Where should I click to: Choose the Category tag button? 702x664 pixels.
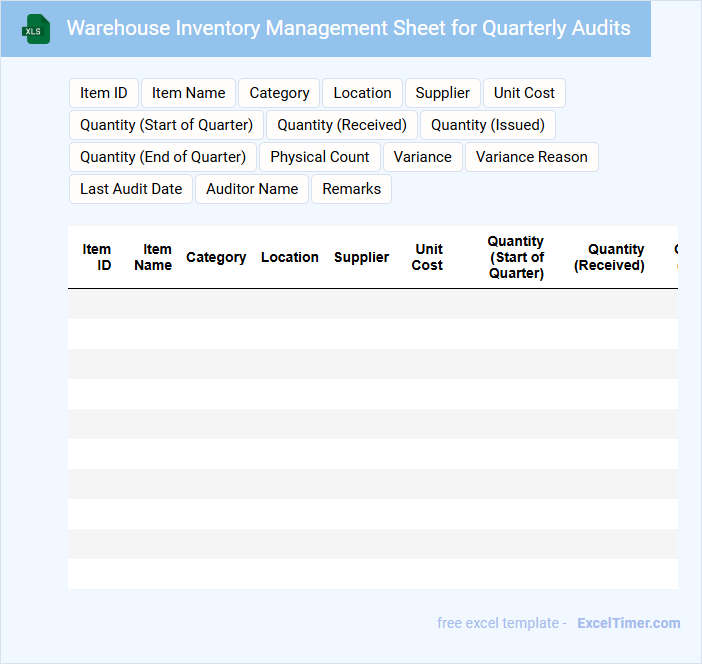[279, 93]
